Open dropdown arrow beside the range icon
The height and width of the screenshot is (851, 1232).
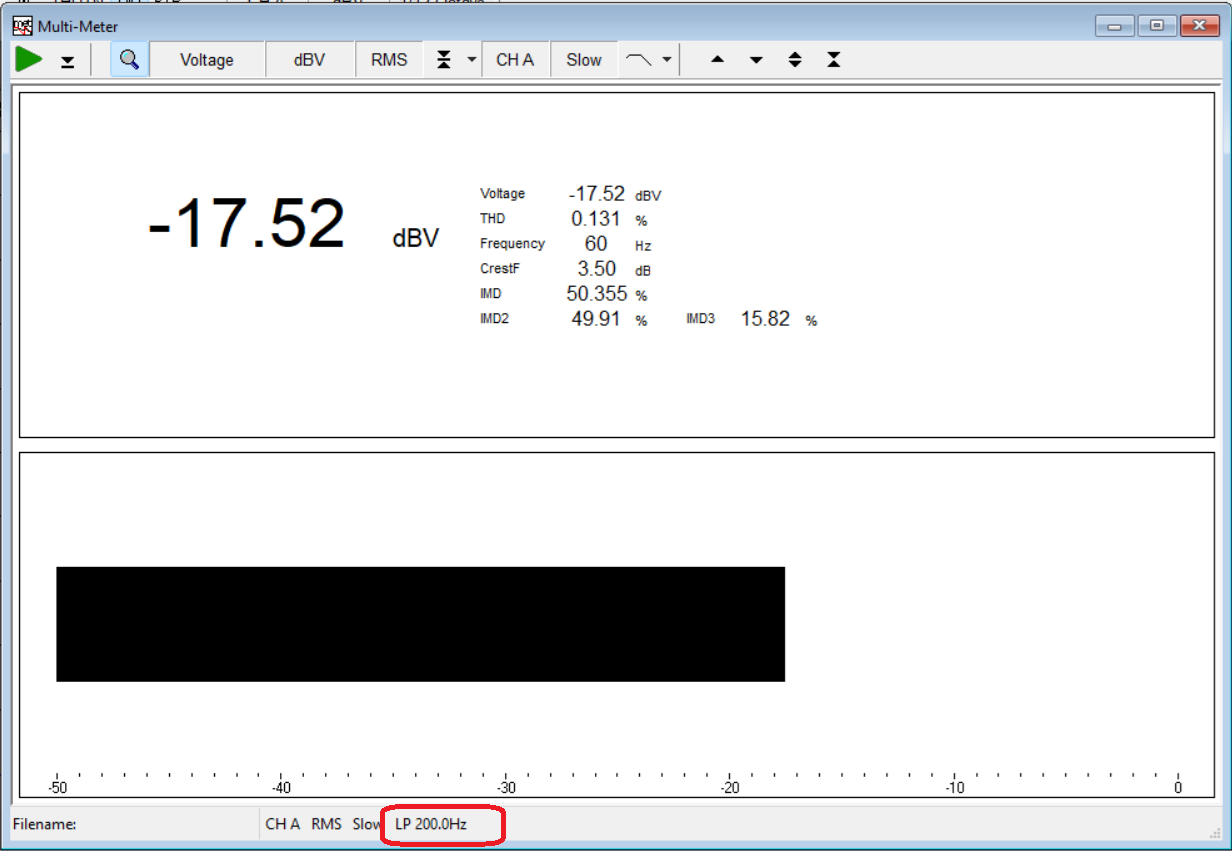point(472,60)
